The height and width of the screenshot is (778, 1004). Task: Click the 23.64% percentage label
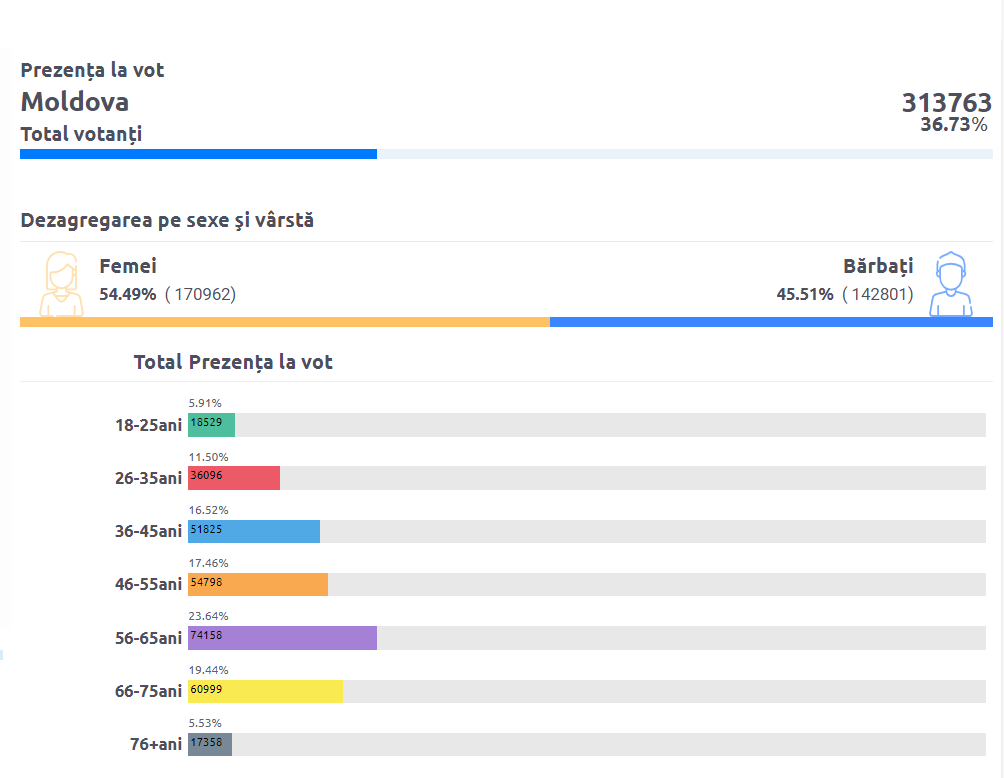208,616
